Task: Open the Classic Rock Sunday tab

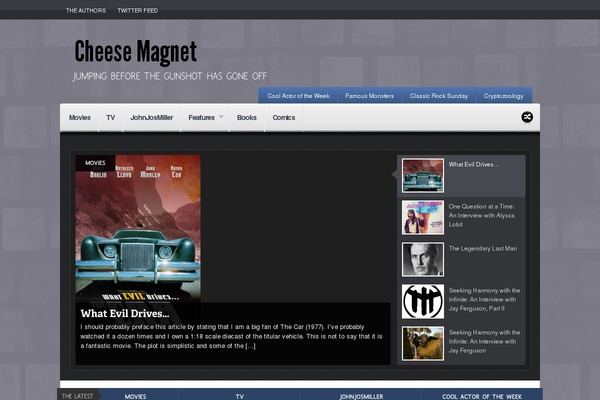Action: [x=439, y=96]
